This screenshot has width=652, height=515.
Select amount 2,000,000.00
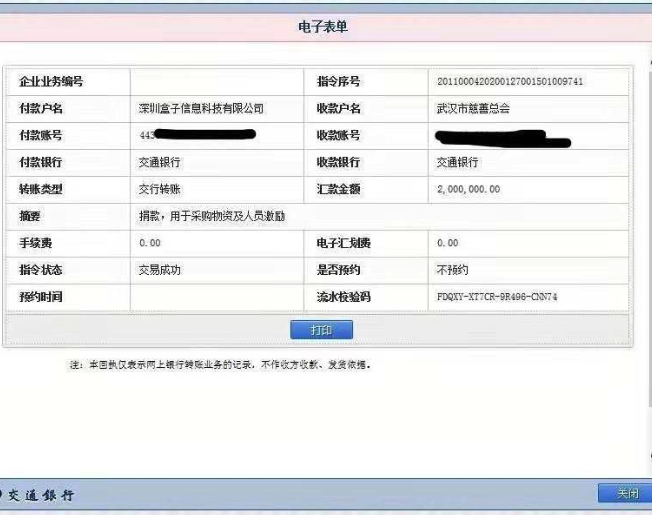tap(469, 189)
